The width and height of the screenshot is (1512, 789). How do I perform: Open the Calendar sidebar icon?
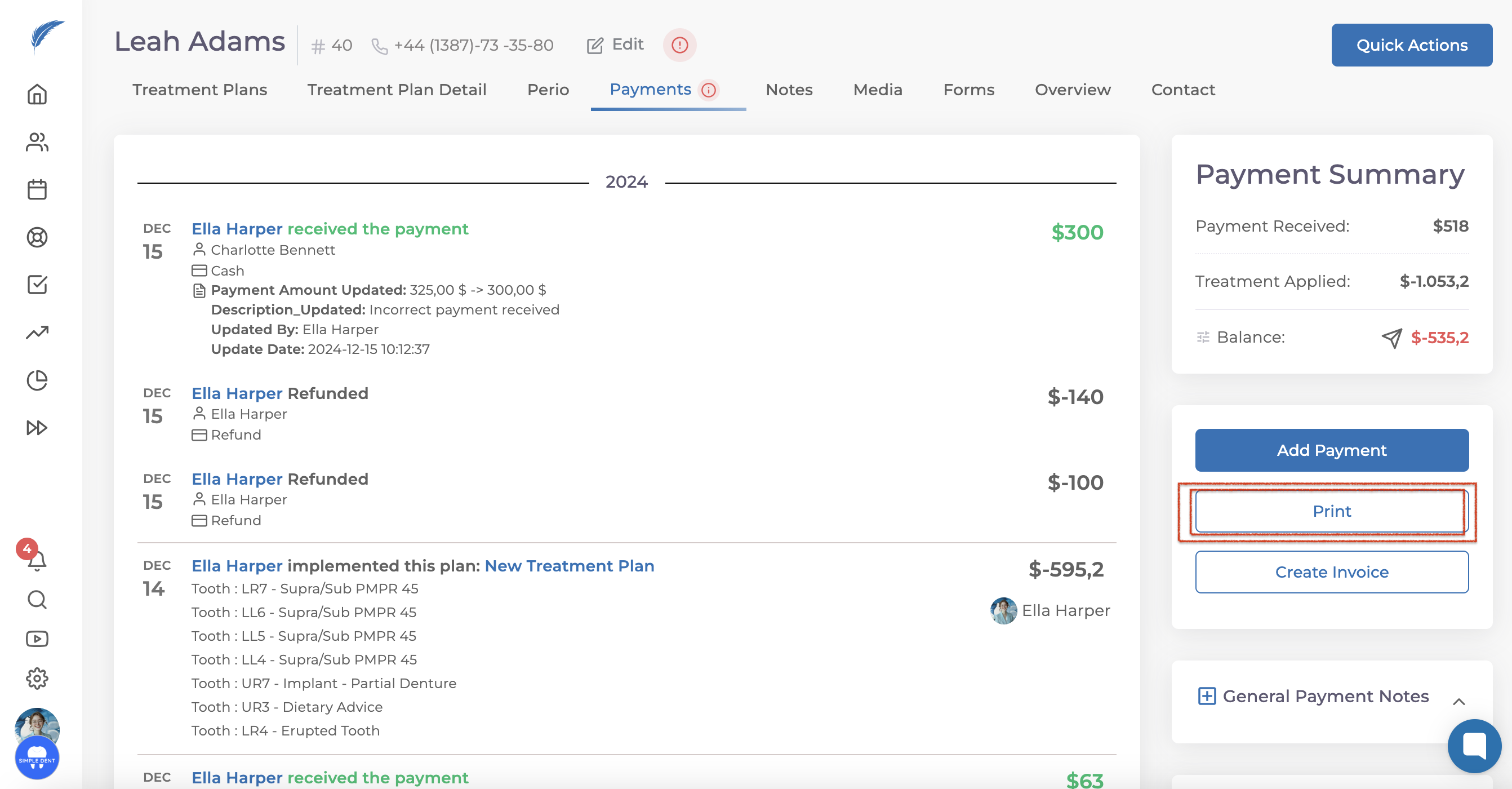pos(37,189)
